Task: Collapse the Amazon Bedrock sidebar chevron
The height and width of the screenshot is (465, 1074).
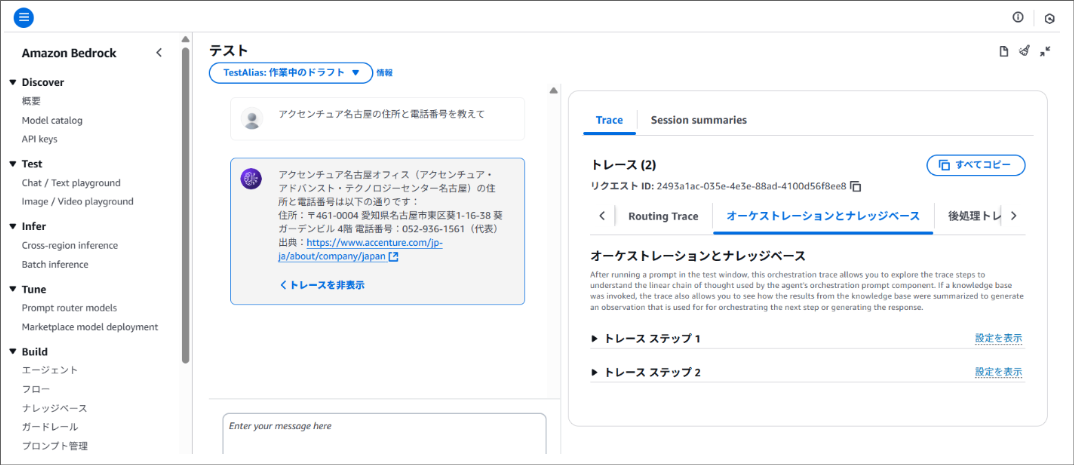Action: click(159, 53)
